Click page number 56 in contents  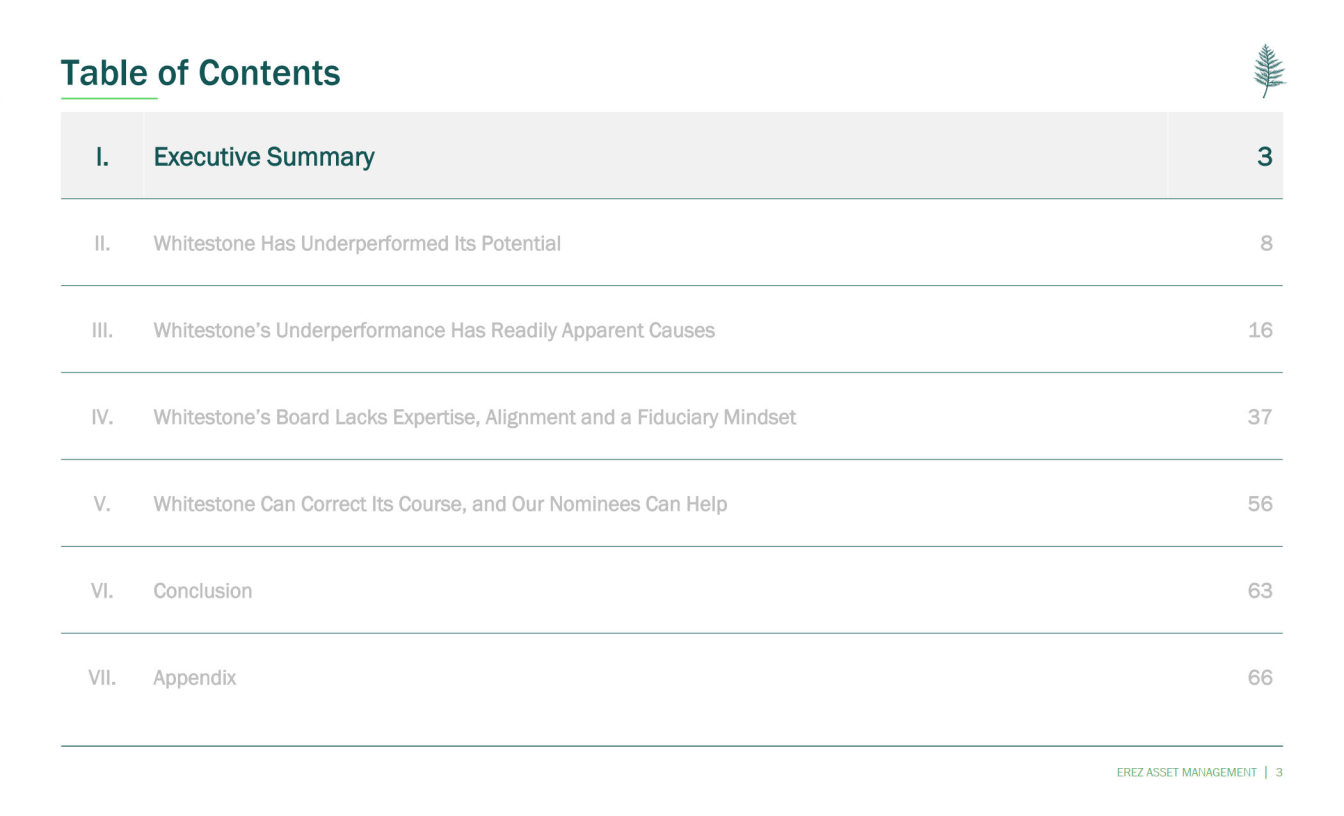point(1260,504)
